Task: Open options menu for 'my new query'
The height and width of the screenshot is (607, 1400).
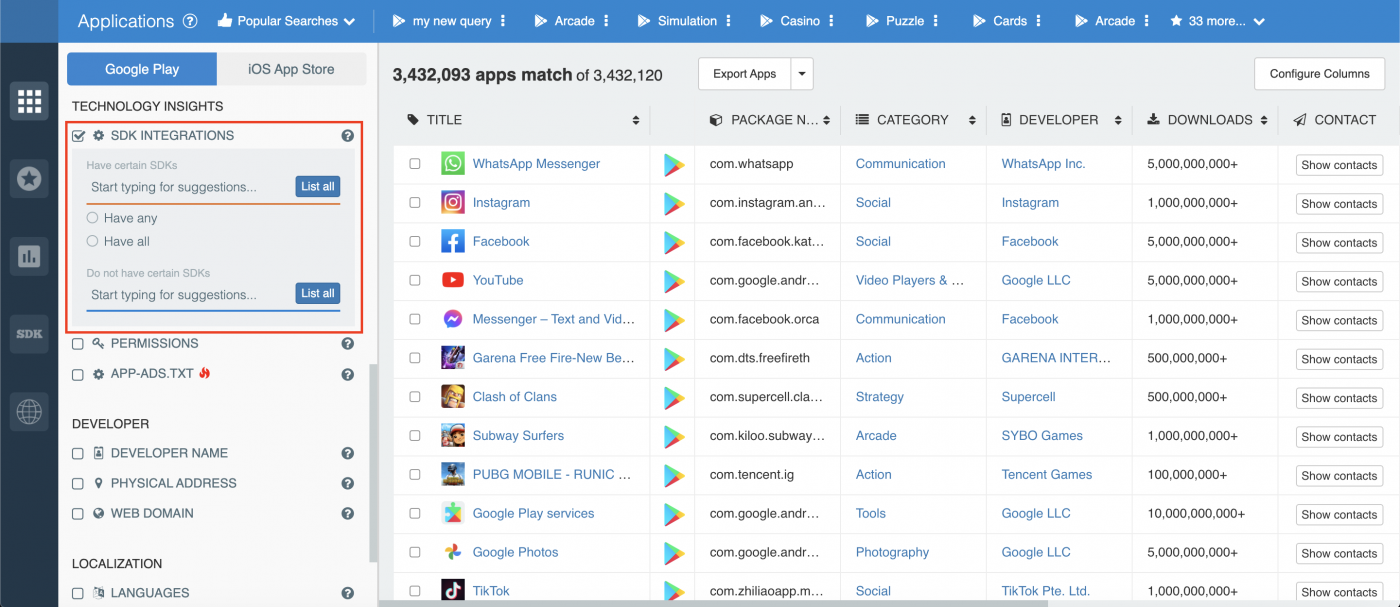Action: click(503, 21)
